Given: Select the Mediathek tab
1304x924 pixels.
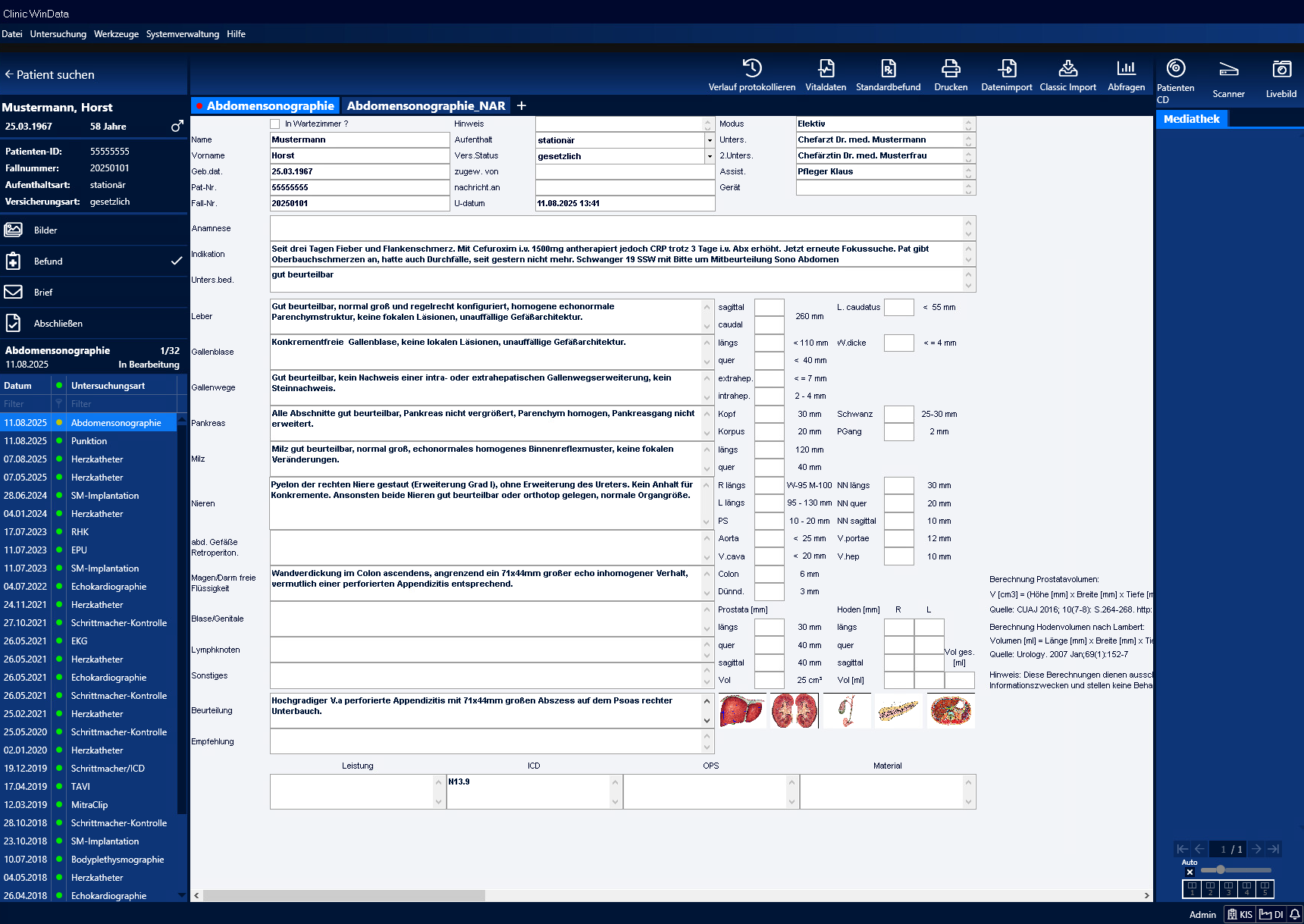Looking at the screenshot, I should (1192, 118).
